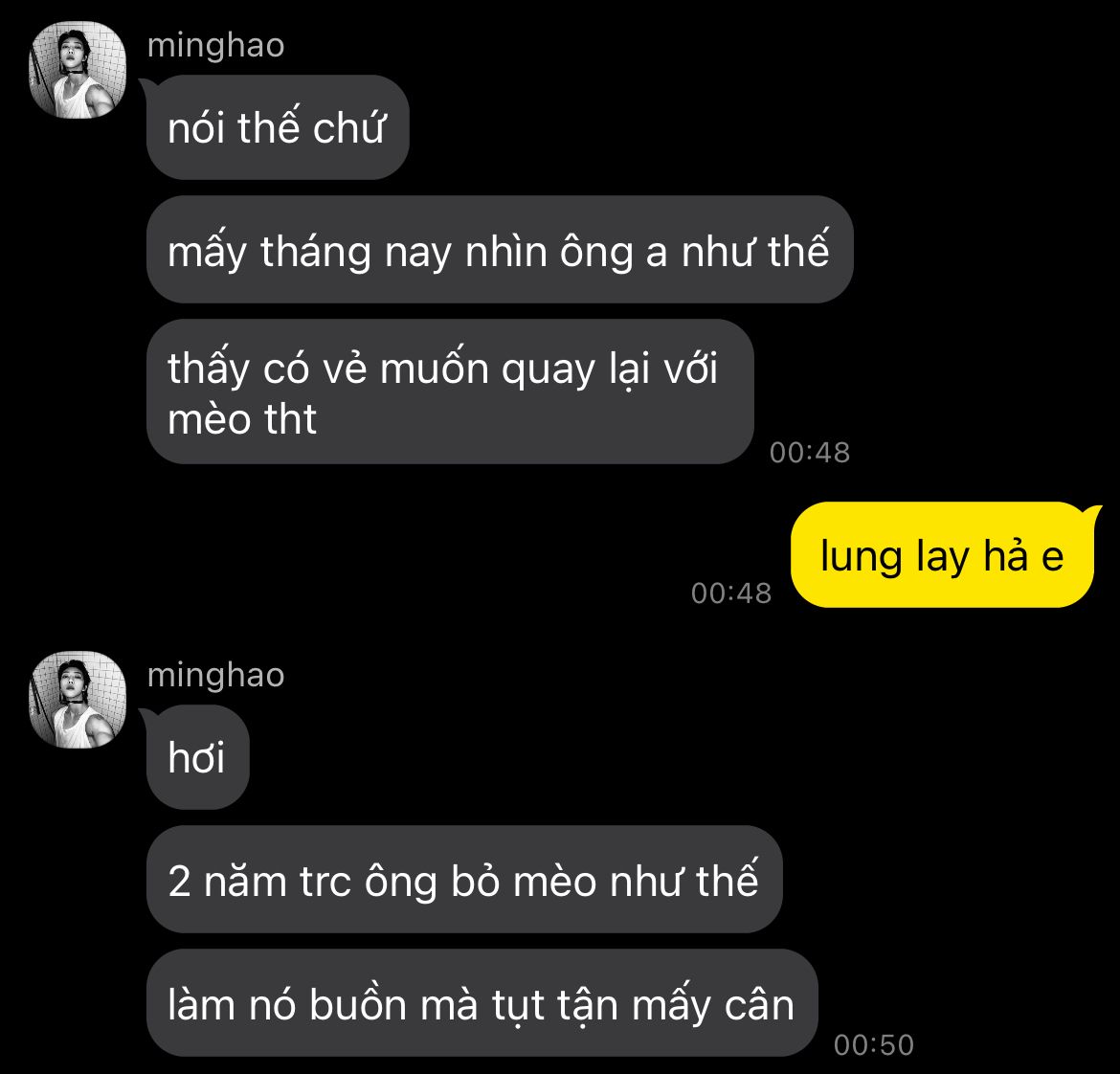
Task: Tap the '2 năm trc ông bỏ mèo' message
Action: click(464, 879)
